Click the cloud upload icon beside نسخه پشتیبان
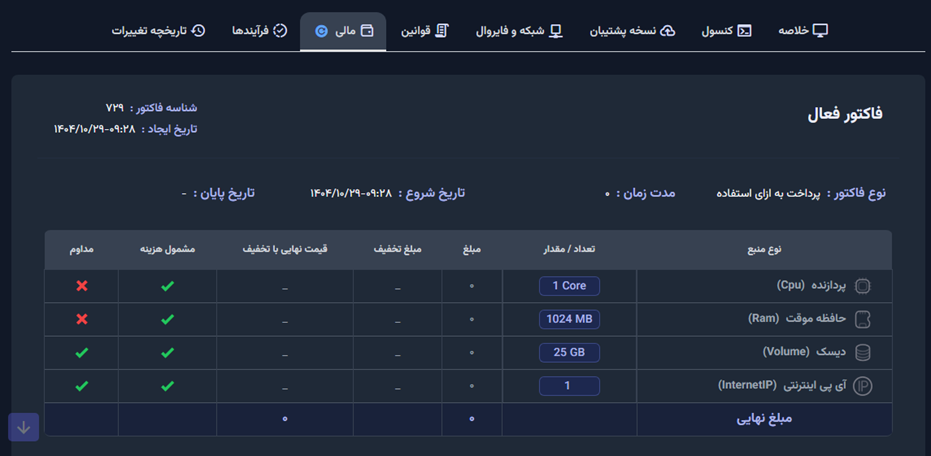Viewport: 931px width, 456px height. coord(668,31)
